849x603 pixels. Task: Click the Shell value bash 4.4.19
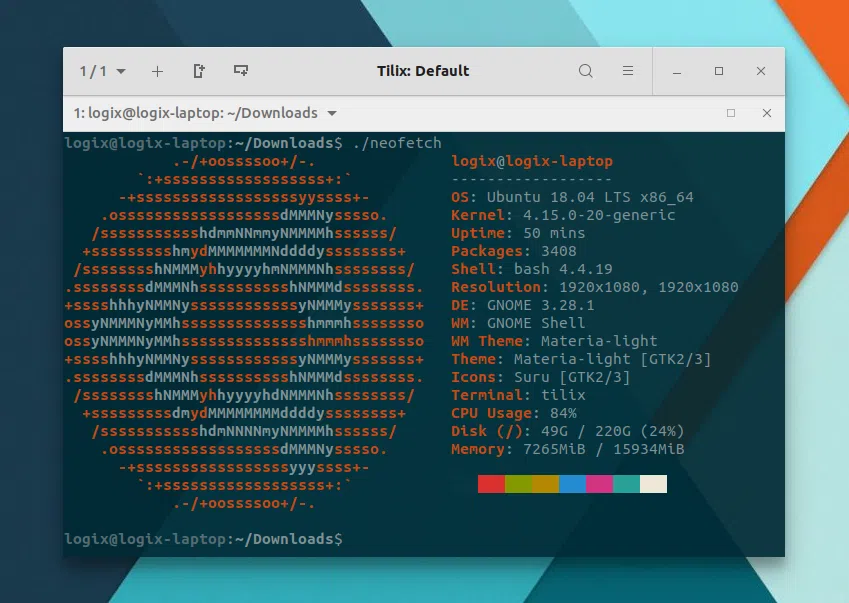(563, 269)
